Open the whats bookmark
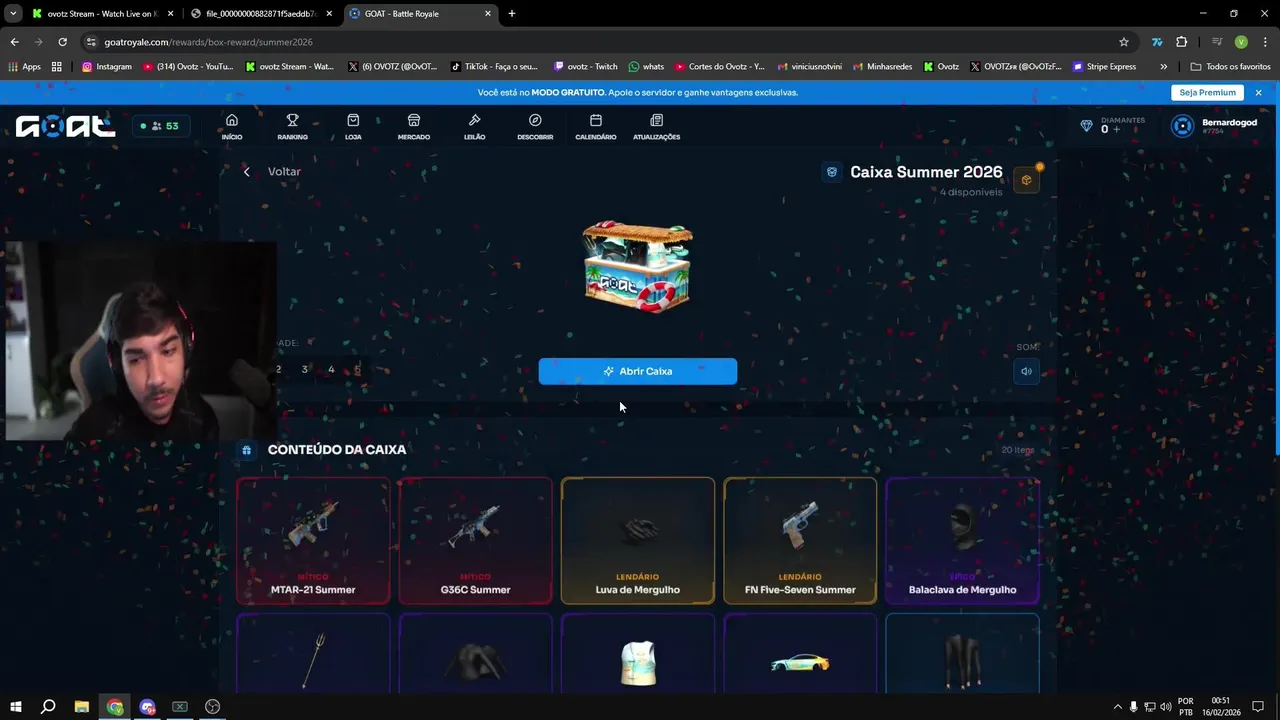This screenshot has width=1280, height=720. pyautogui.click(x=646, y=67)
